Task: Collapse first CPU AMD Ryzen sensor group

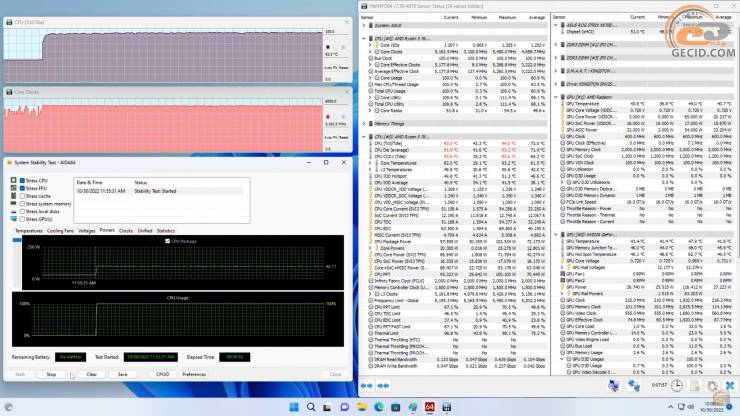Action: click(x=364, y=38)
